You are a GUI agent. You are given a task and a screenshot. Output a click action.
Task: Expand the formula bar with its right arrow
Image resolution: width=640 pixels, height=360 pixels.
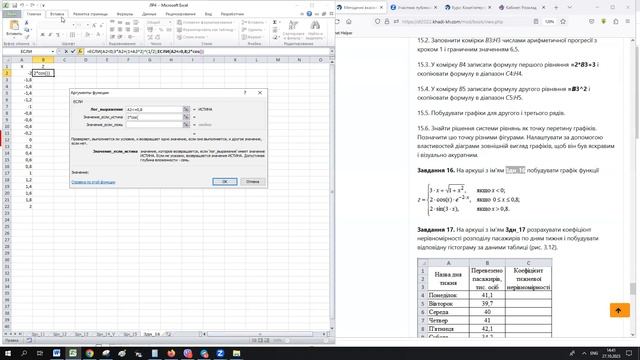[332, 51]
